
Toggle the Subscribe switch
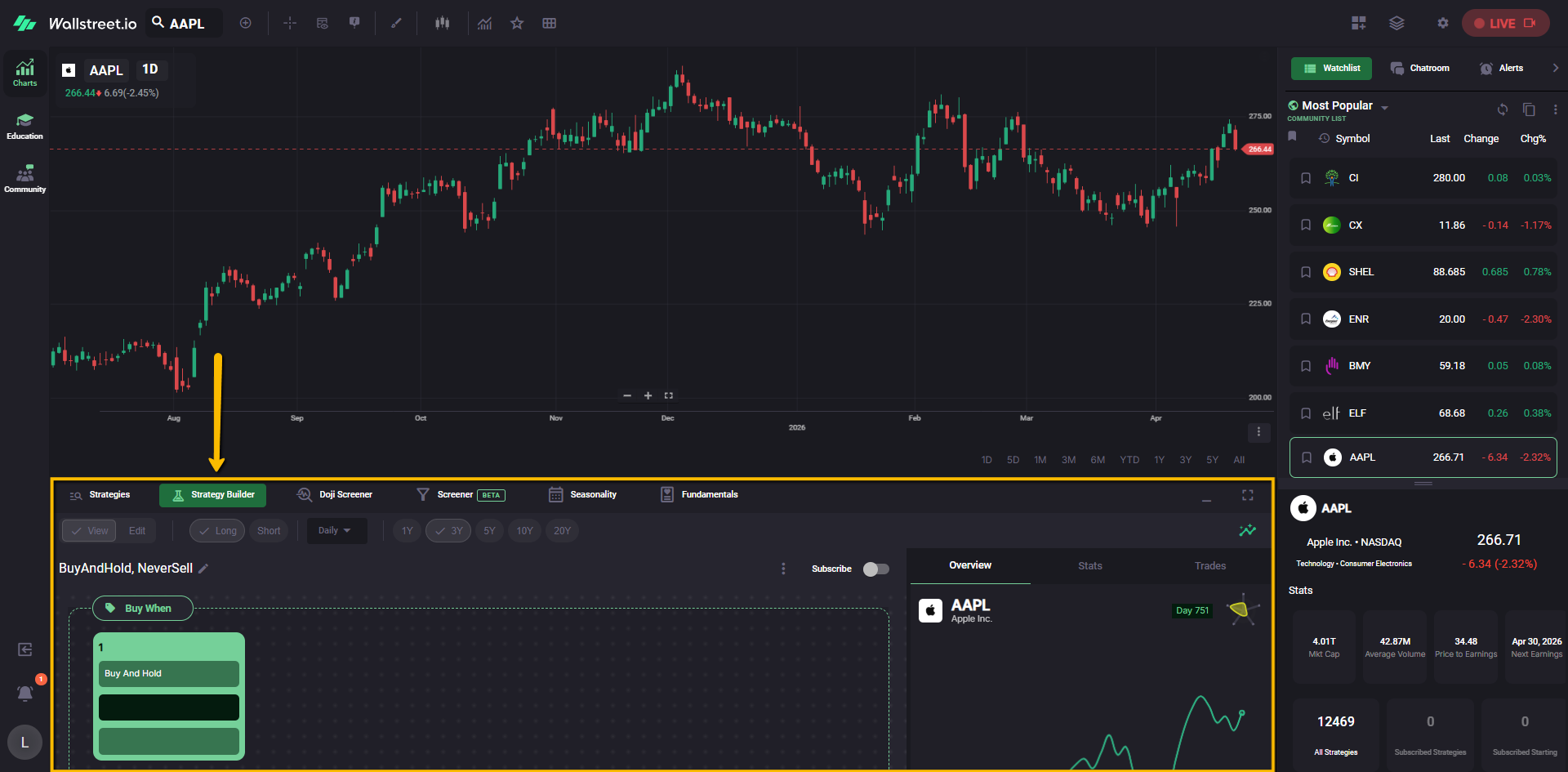pyautogui.click(x=875, y=569)
